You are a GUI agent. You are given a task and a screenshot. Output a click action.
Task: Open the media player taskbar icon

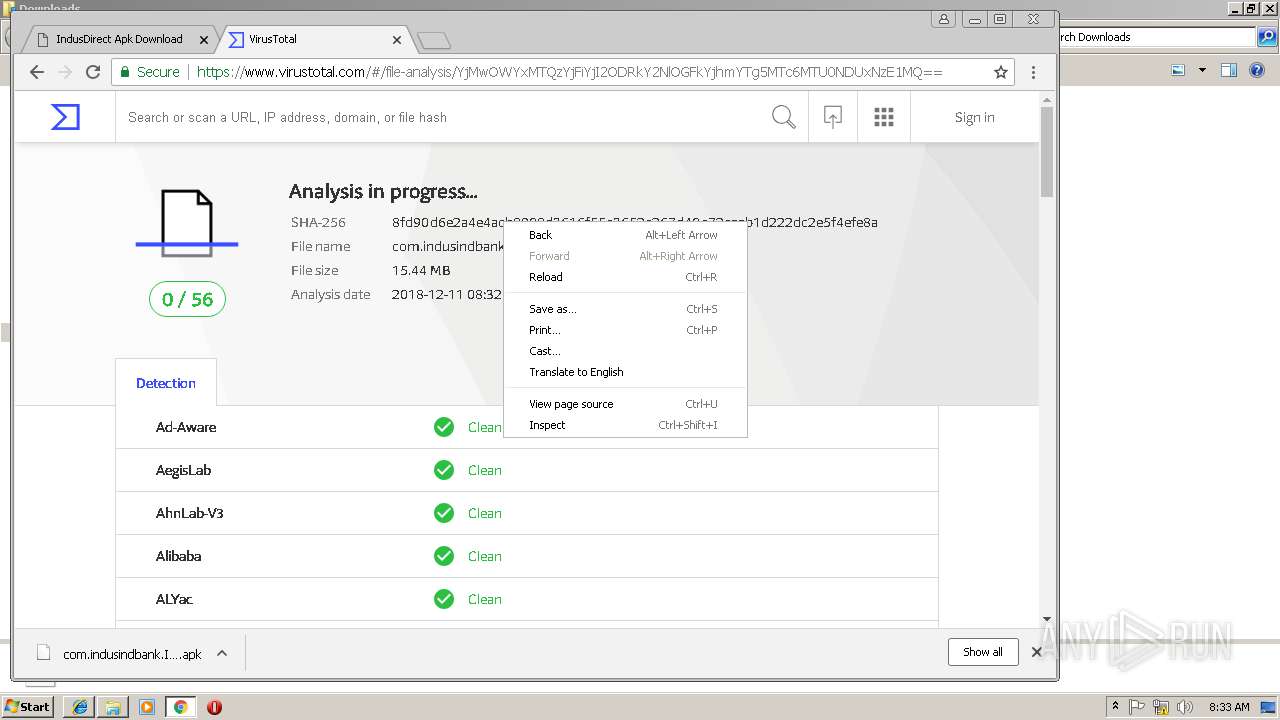pos(147,707)
